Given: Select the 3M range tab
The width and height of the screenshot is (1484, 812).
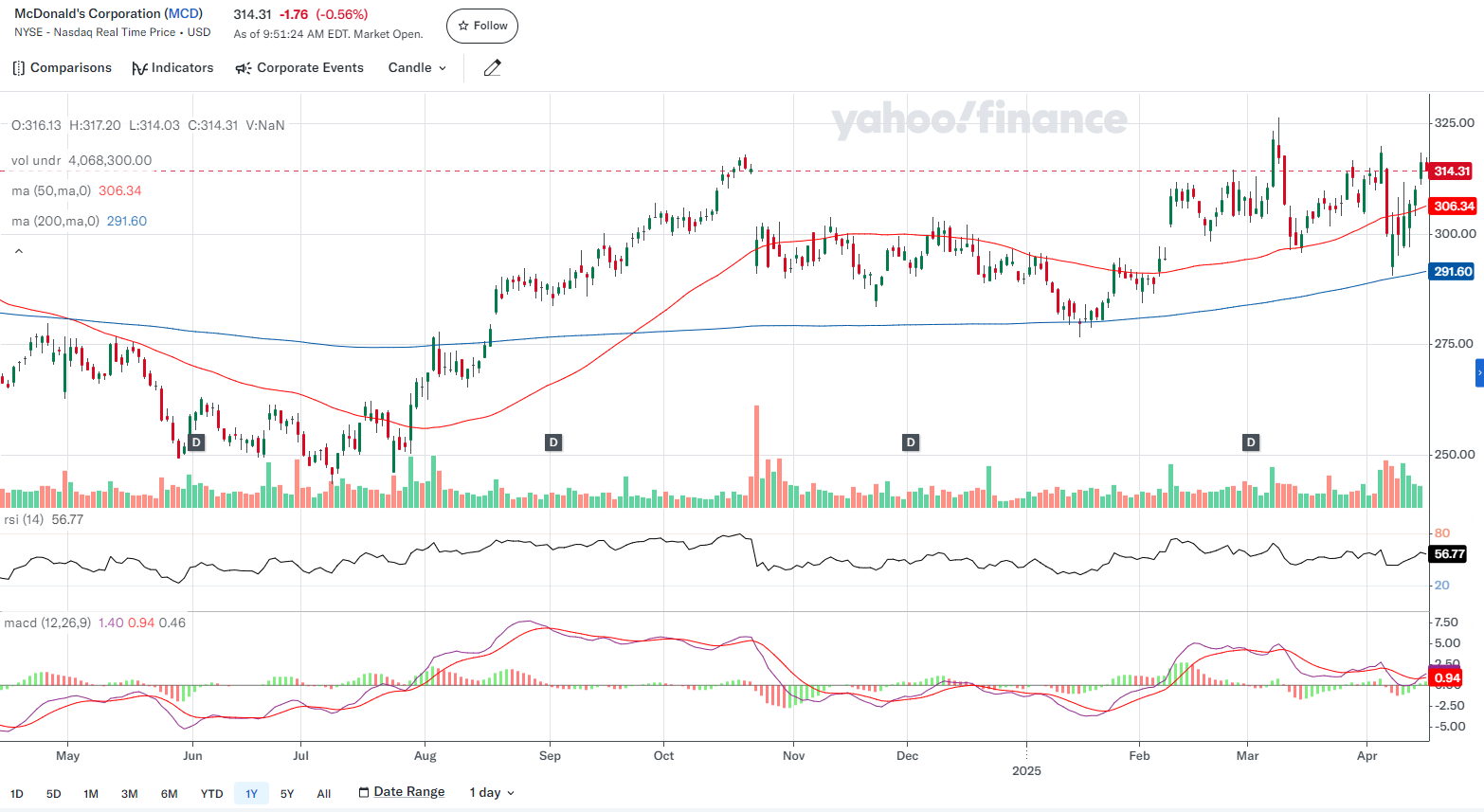Looking at the screenshot, I should click(x=130, y=793).
